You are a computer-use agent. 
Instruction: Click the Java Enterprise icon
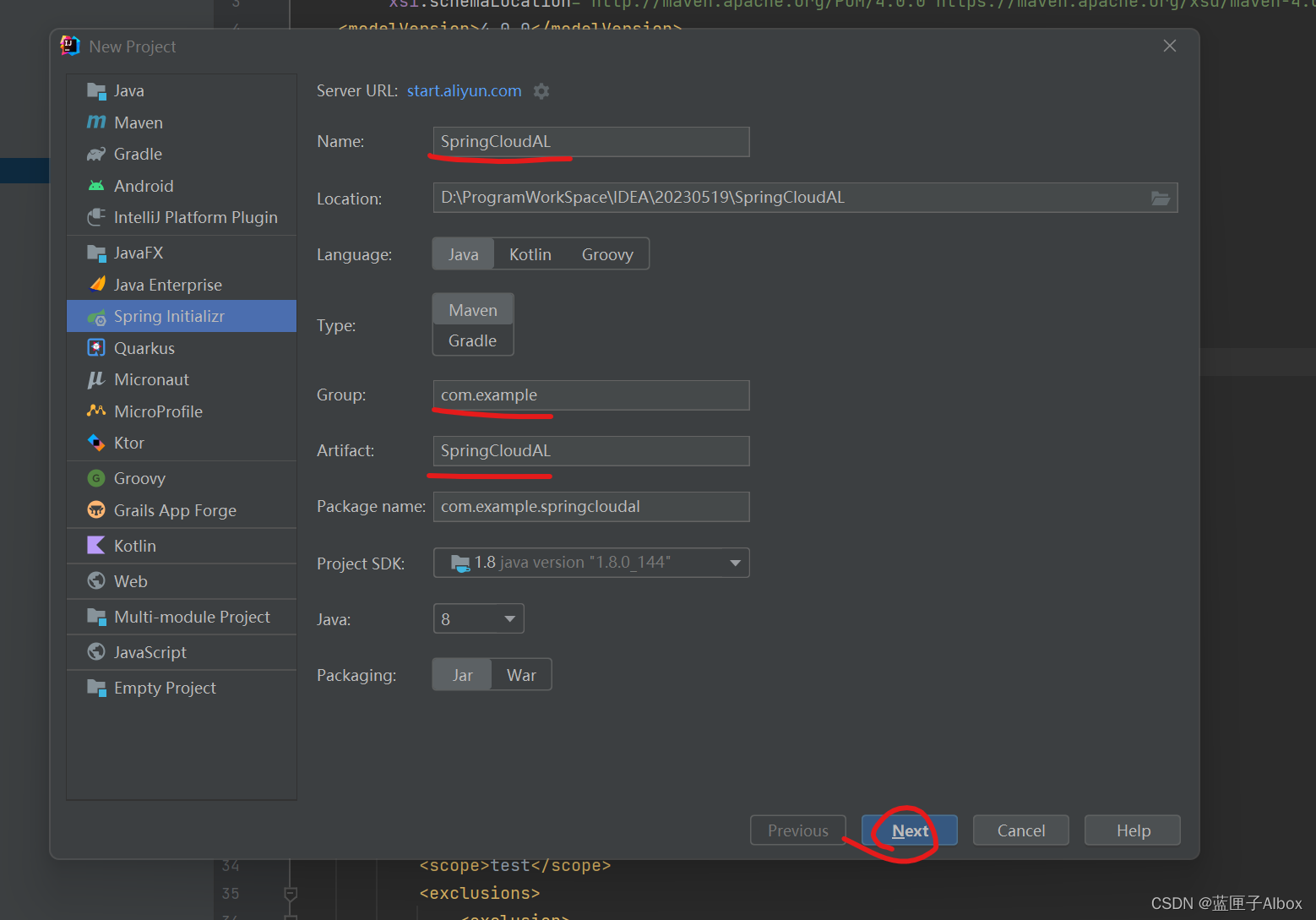96,285
